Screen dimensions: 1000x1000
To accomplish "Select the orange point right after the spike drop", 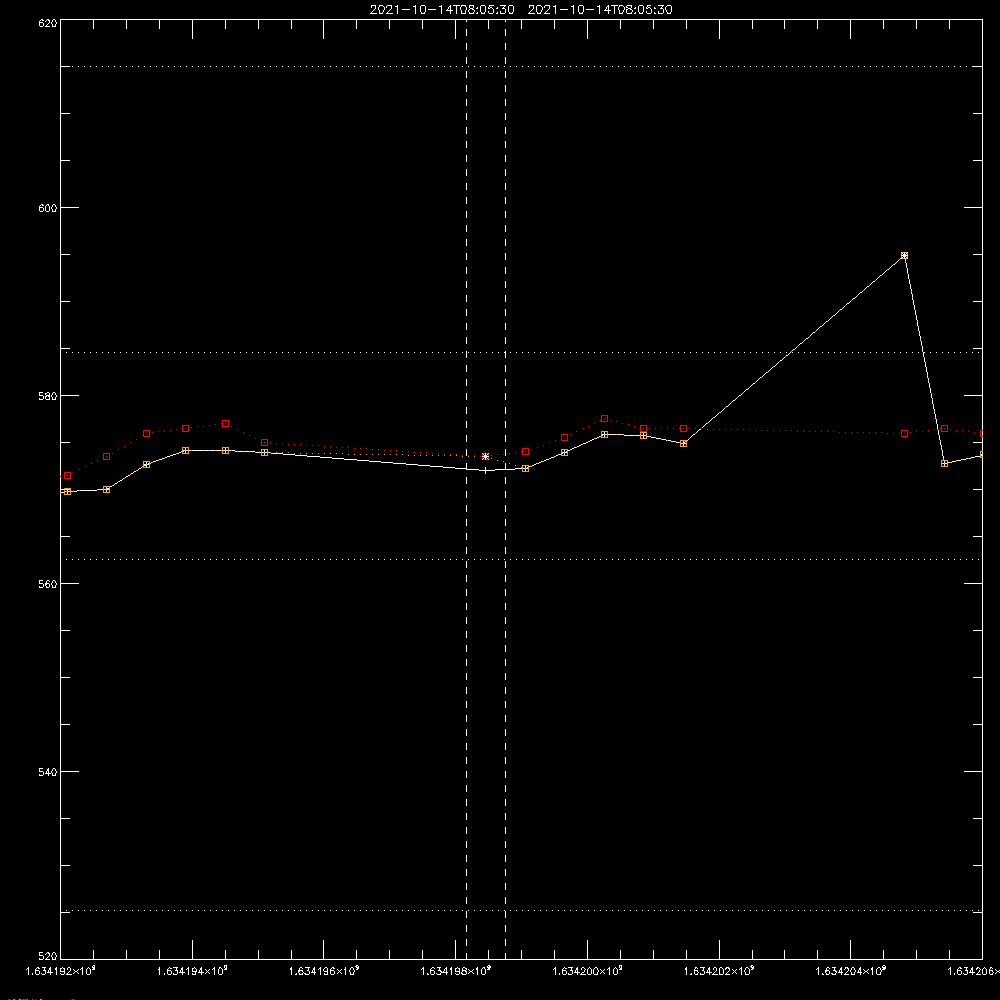I will click(x=945, y=464).
